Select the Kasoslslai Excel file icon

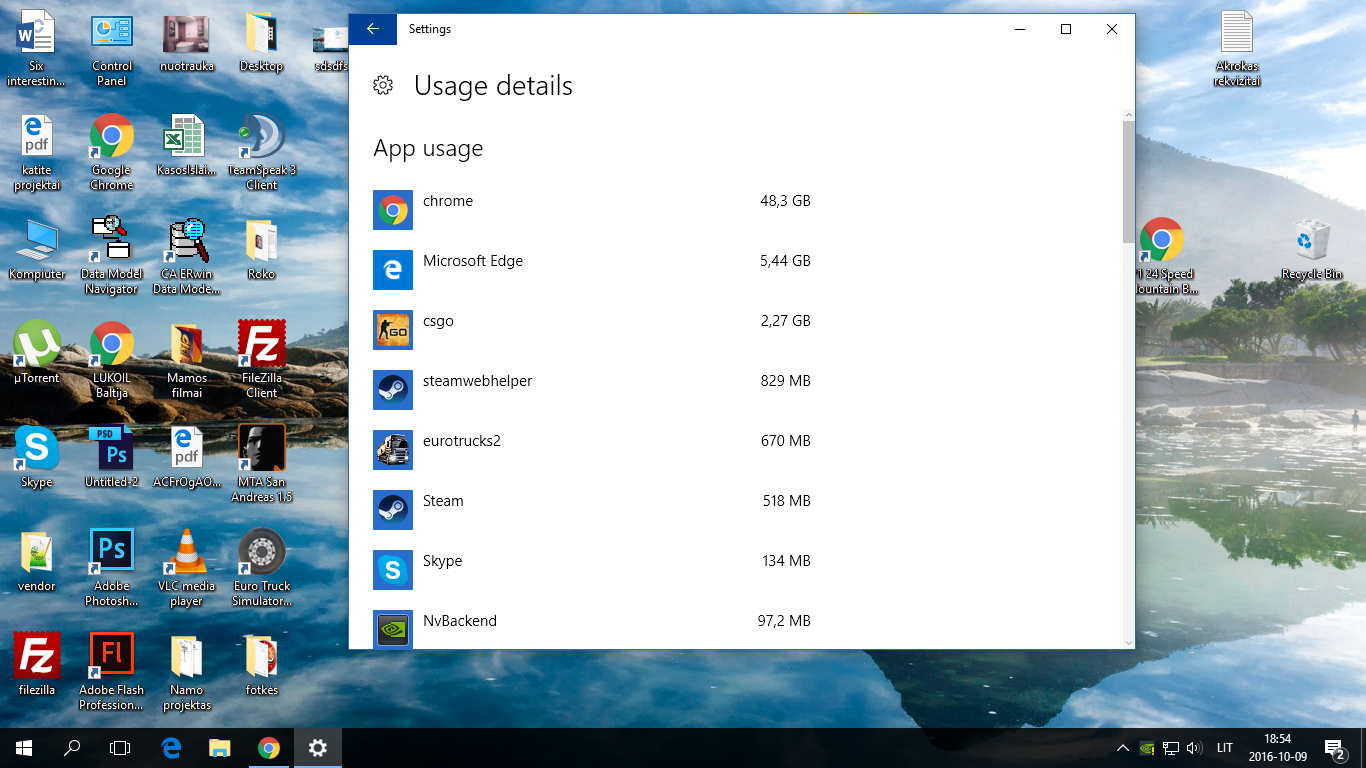click(x=187, y=144)
